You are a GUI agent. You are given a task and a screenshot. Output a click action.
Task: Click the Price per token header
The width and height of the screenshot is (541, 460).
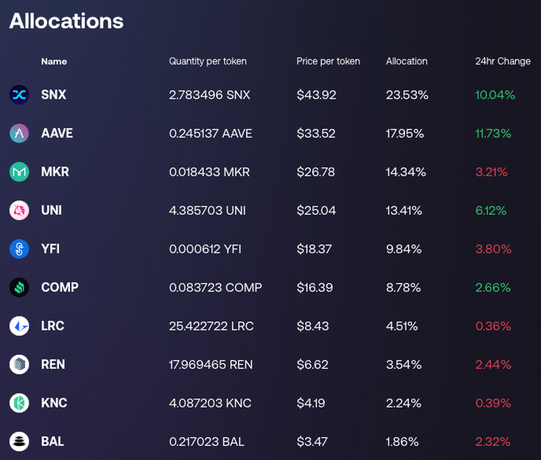328,61
